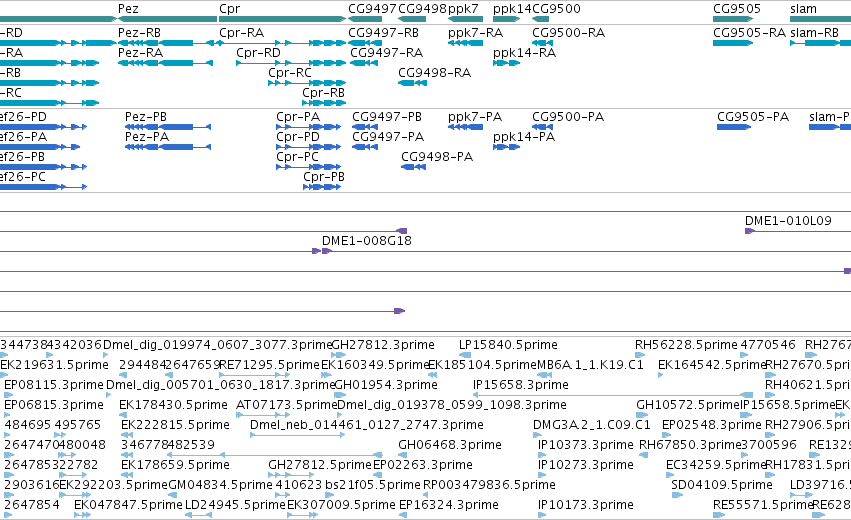Select the EC34259.5prime EST feature
The height and width of the screenshot is (520, 851).
tap(670, 475)
